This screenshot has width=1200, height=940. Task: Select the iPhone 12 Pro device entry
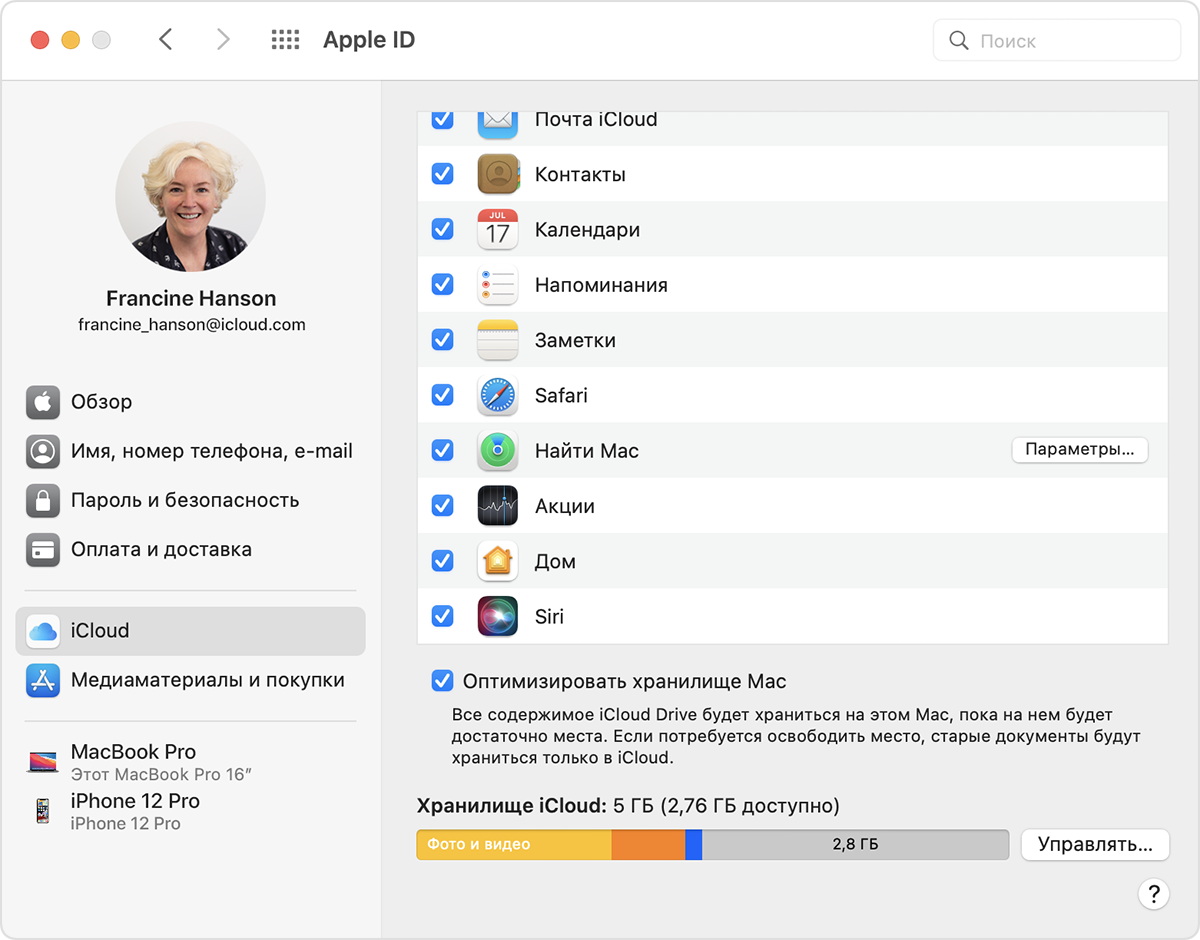(190, 811)
